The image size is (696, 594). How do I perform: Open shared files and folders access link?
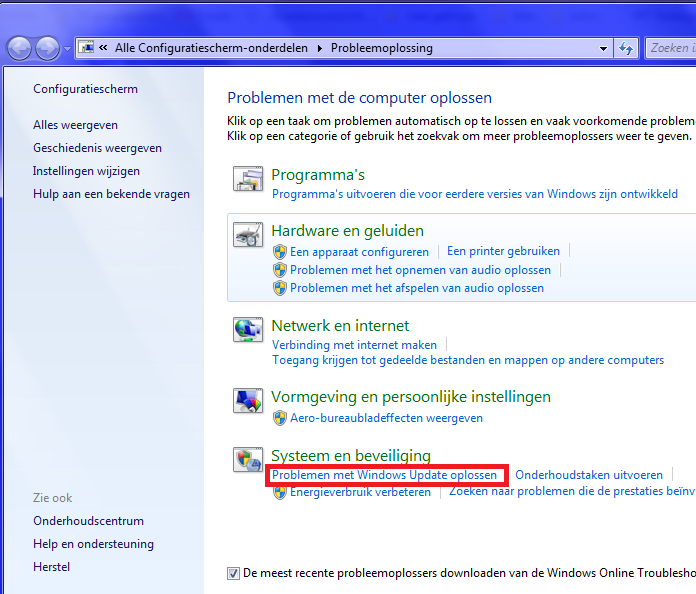[468, 360]
